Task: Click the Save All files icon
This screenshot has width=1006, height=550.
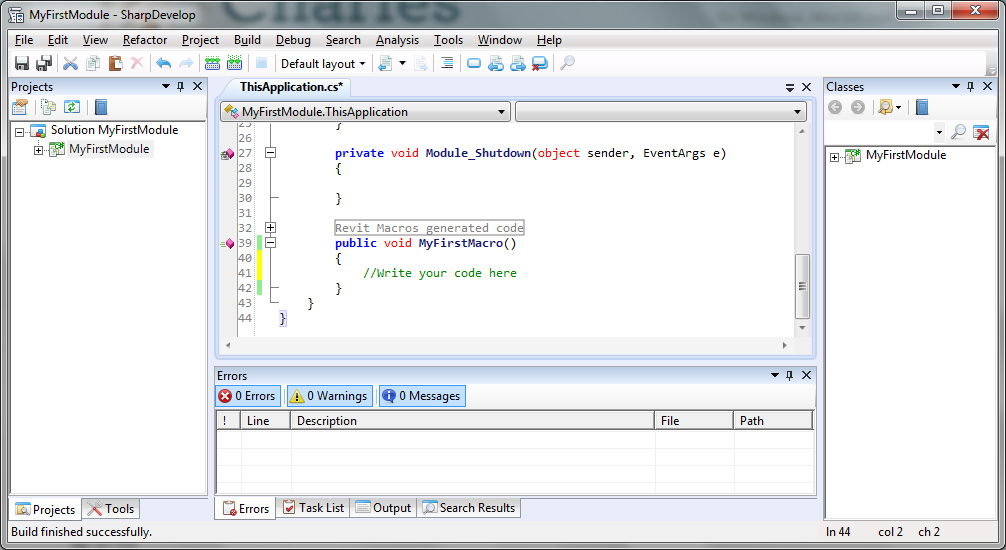Action: [44, 63]
